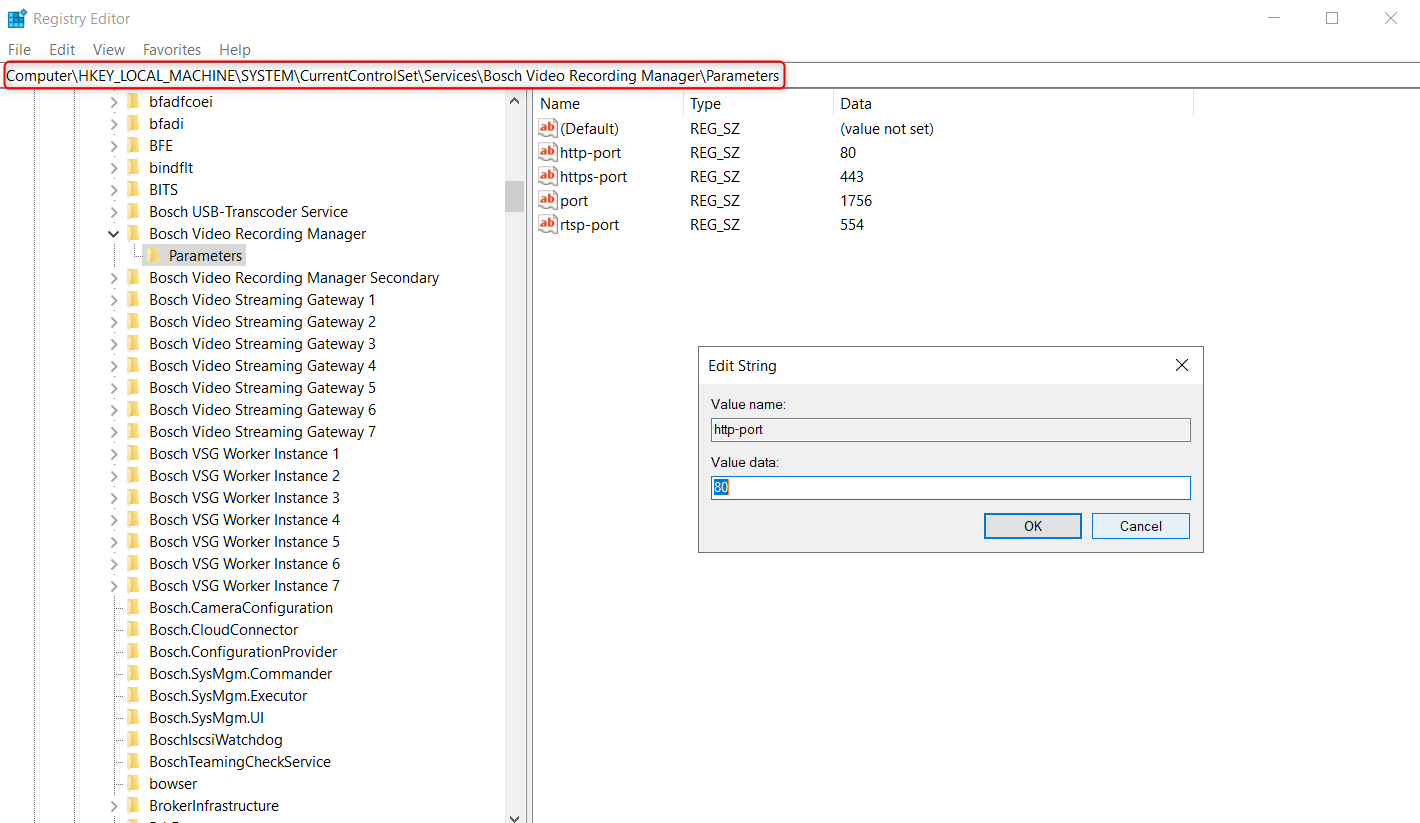
Task: Click the Registry Editor app icon in title bar
Action: pos(17,18)
